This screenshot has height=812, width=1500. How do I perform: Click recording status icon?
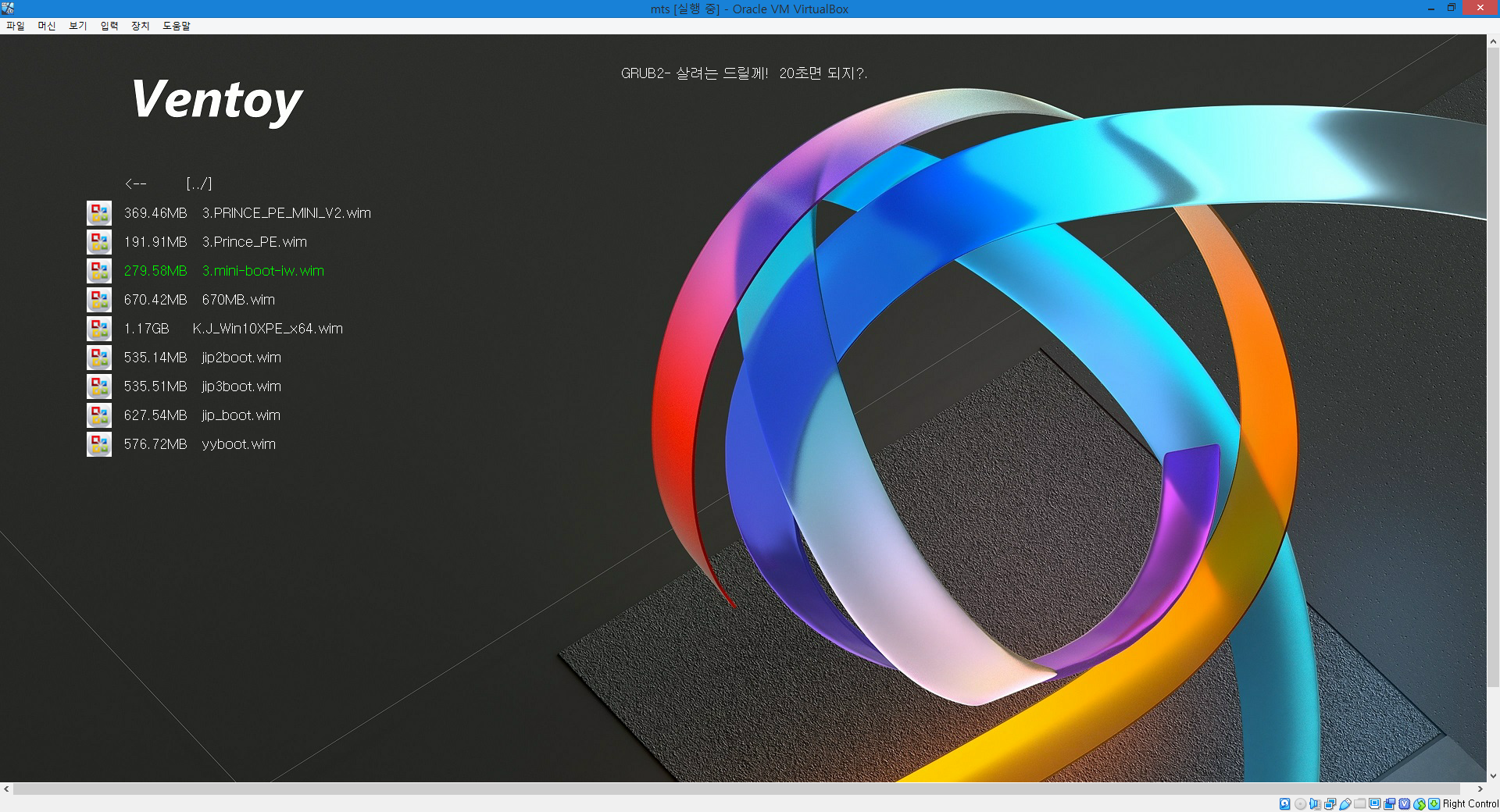1389,803
